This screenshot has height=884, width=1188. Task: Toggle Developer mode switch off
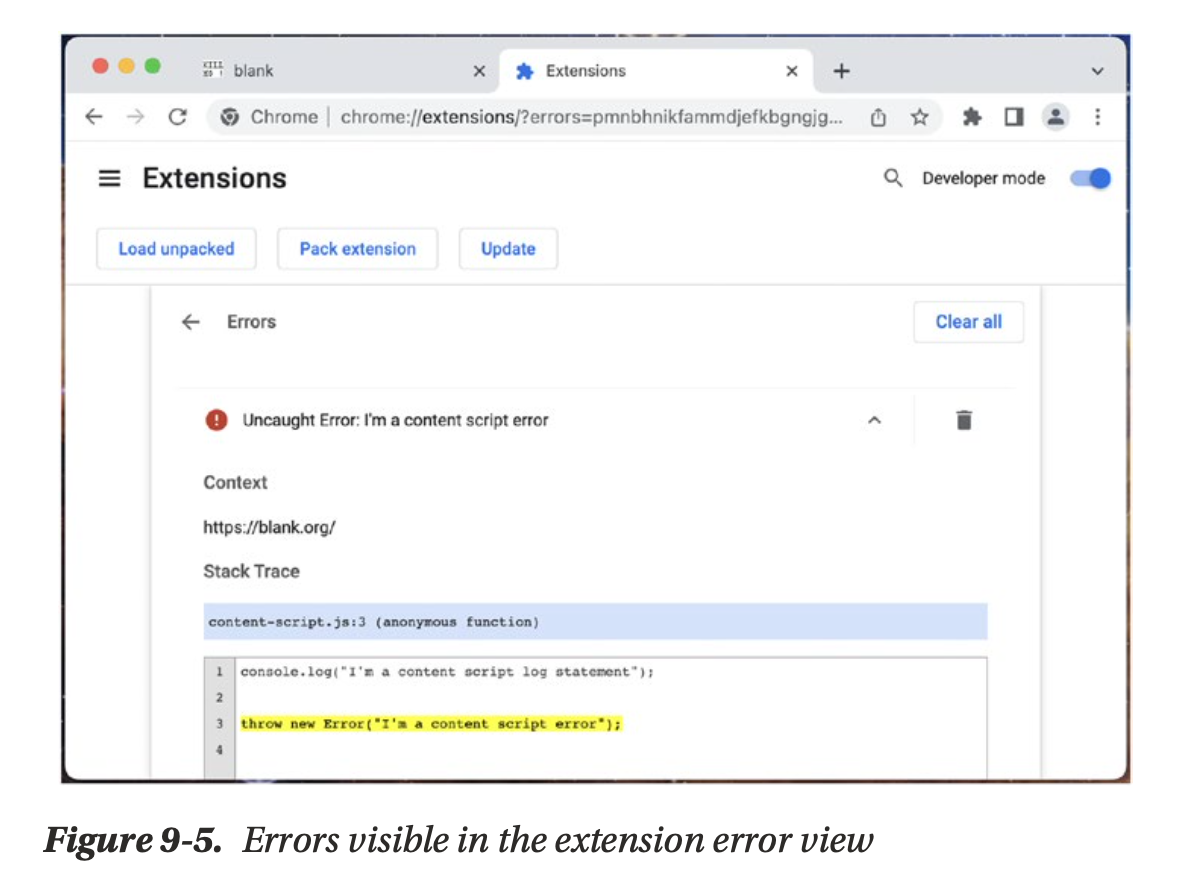(x=1090, y=179)
